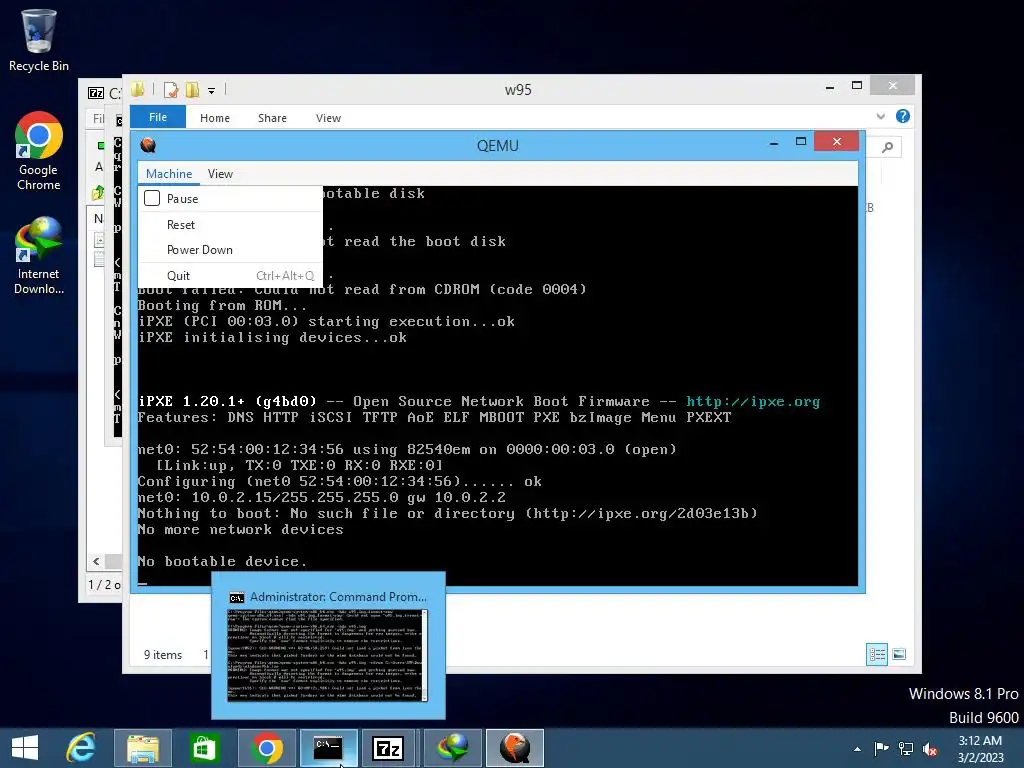Maximize the w95 Explorer window
Image resolution: width=1024 pixels, height=768 pixels.
[x=857, y=86]
